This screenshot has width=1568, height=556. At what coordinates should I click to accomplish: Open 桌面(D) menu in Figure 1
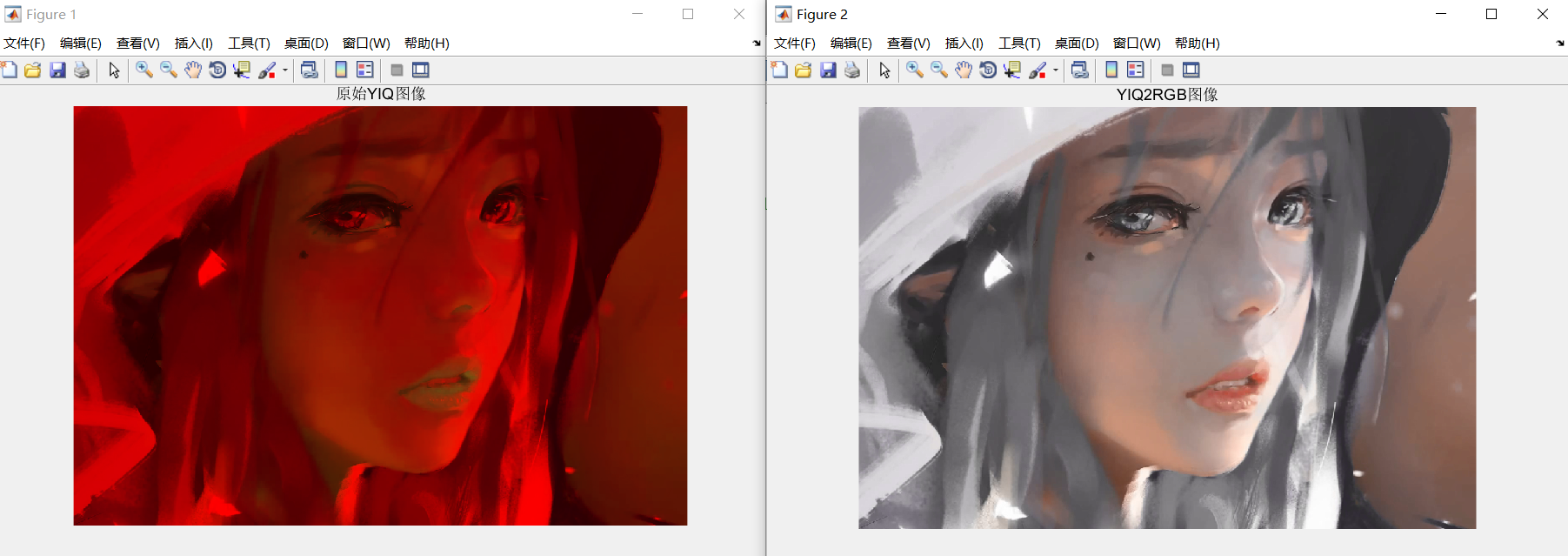[x=306, y=44]
